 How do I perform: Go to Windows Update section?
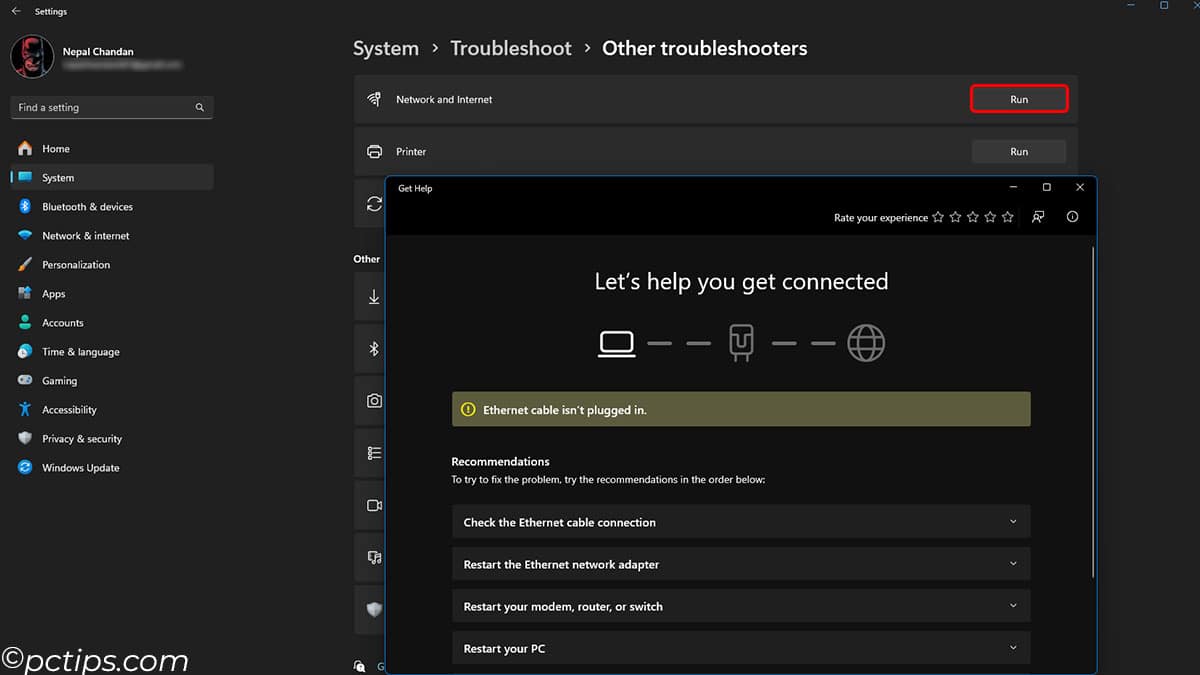coord(80,468)
